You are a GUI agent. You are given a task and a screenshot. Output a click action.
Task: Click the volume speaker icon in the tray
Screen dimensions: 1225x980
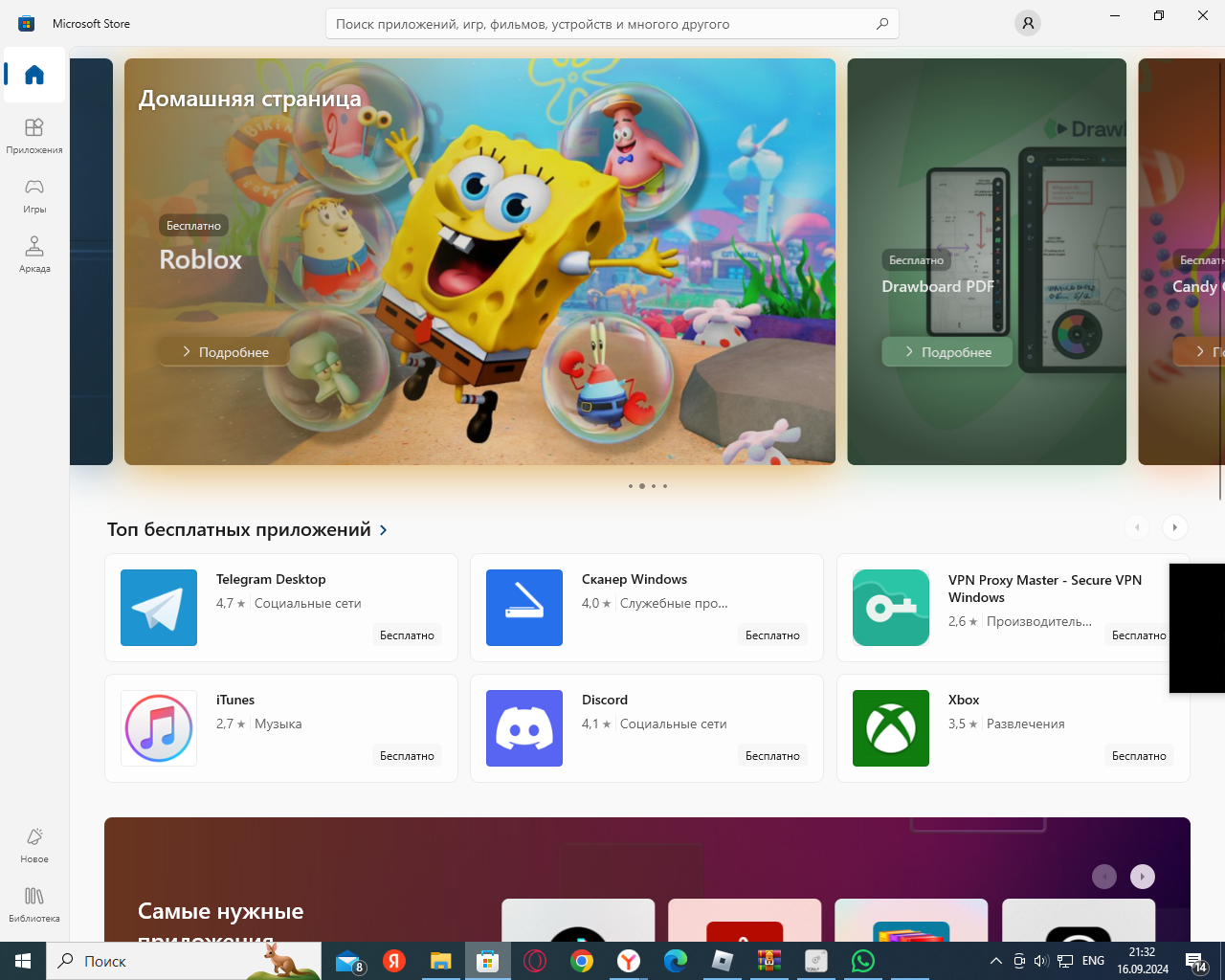[1041, 961]
